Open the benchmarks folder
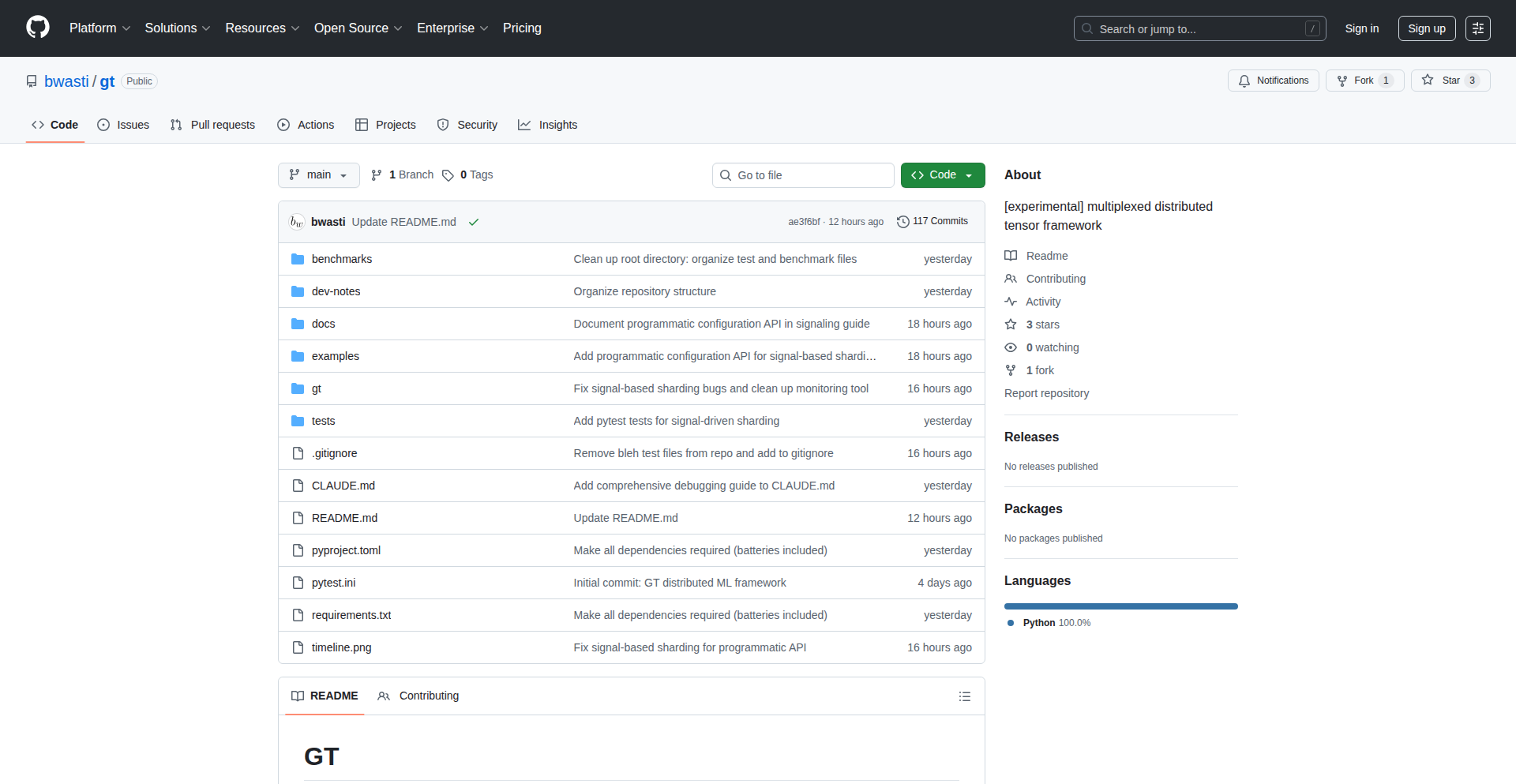 click(x=341, y=259)
